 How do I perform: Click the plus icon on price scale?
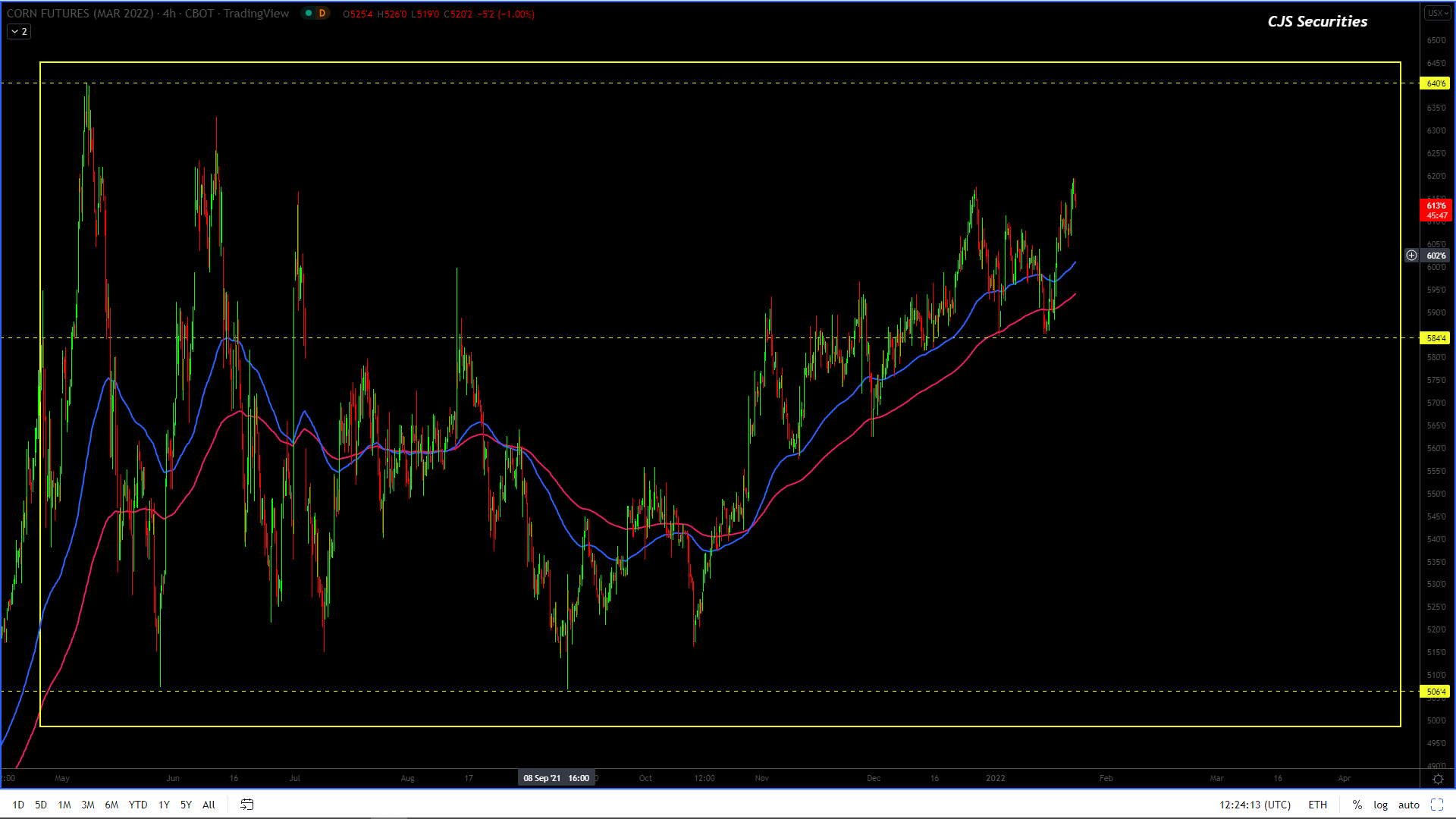click(x=1411, y=256)
